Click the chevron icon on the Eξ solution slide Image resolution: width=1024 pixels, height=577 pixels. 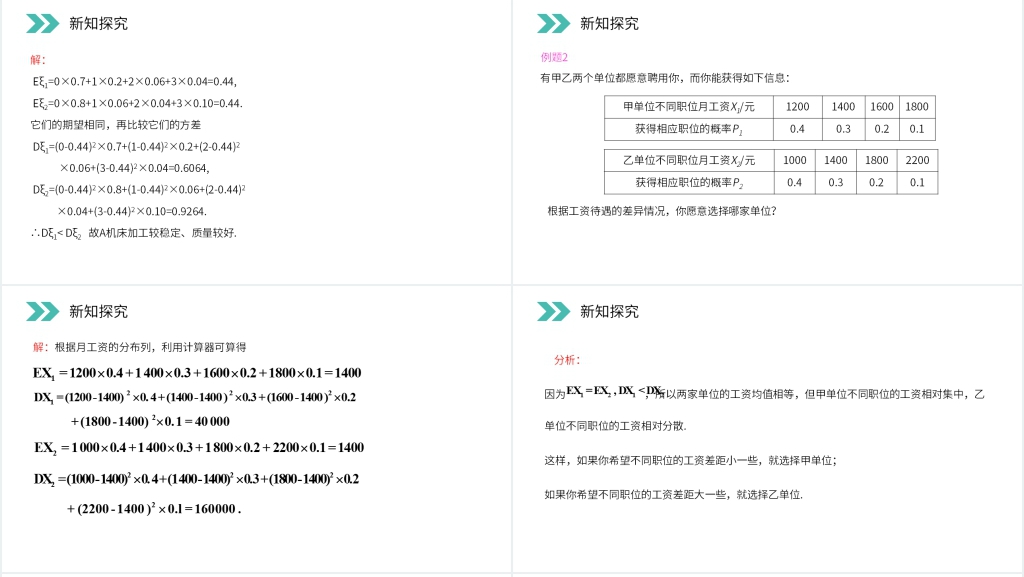(x=42, y=23)
